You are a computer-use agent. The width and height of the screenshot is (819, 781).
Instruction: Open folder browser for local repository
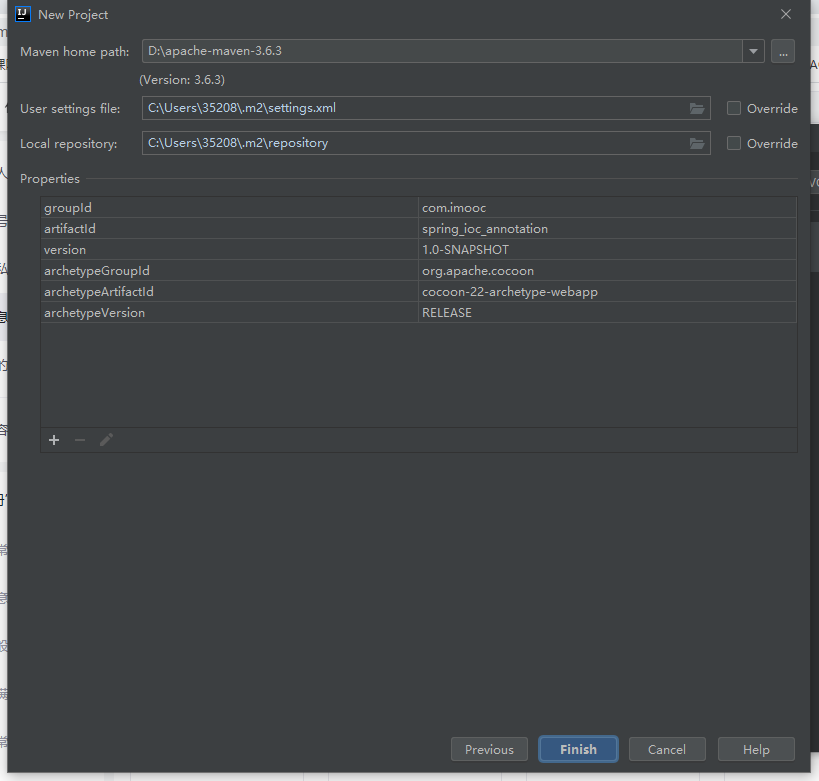(x=697, y=143)
